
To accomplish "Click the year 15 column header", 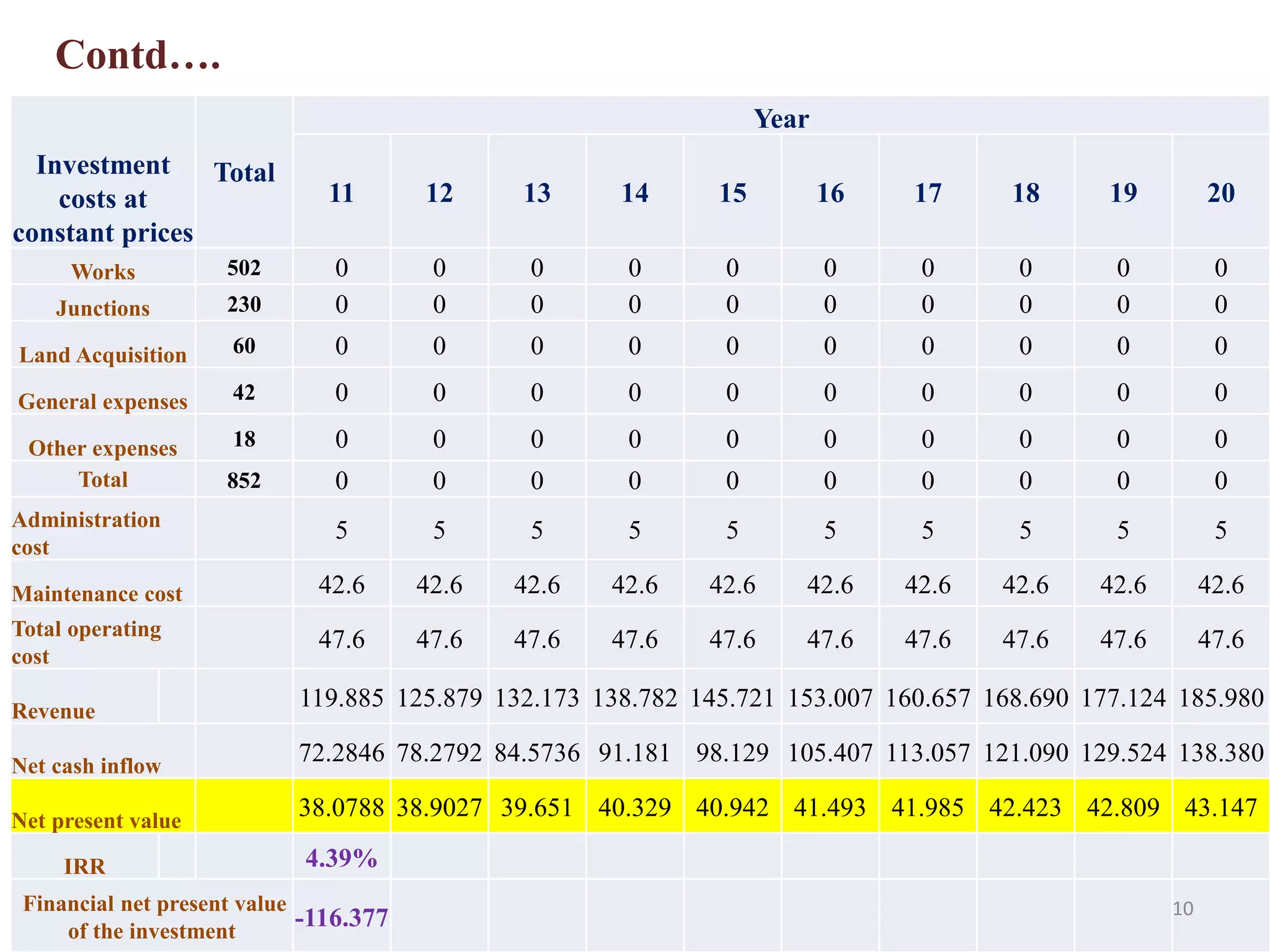I will point(732,193).
